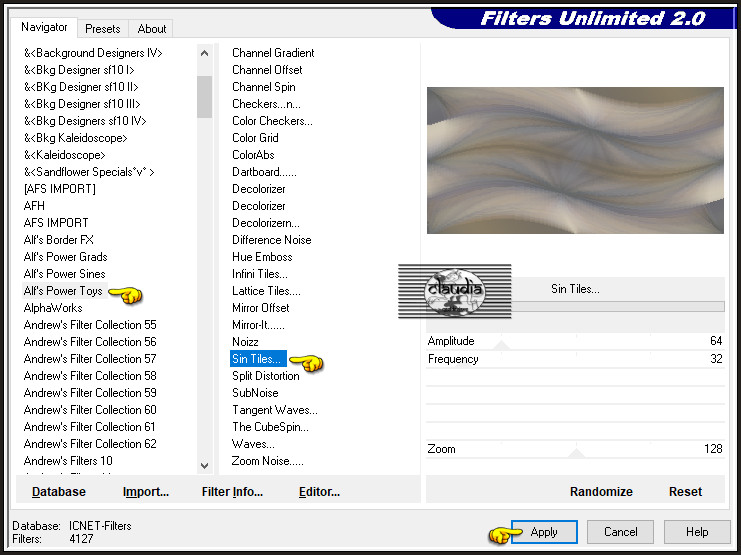The image size is (741, 555).
Task: Select Alf's Power Sines category
Action: pos(64,274)
